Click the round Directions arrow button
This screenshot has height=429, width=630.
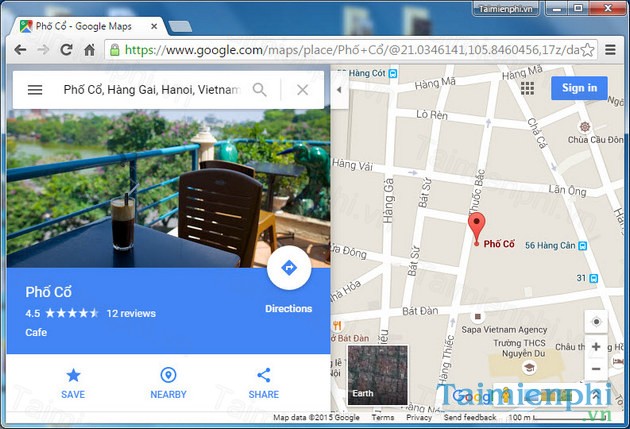pyautogui.click(x=289, y=268)
